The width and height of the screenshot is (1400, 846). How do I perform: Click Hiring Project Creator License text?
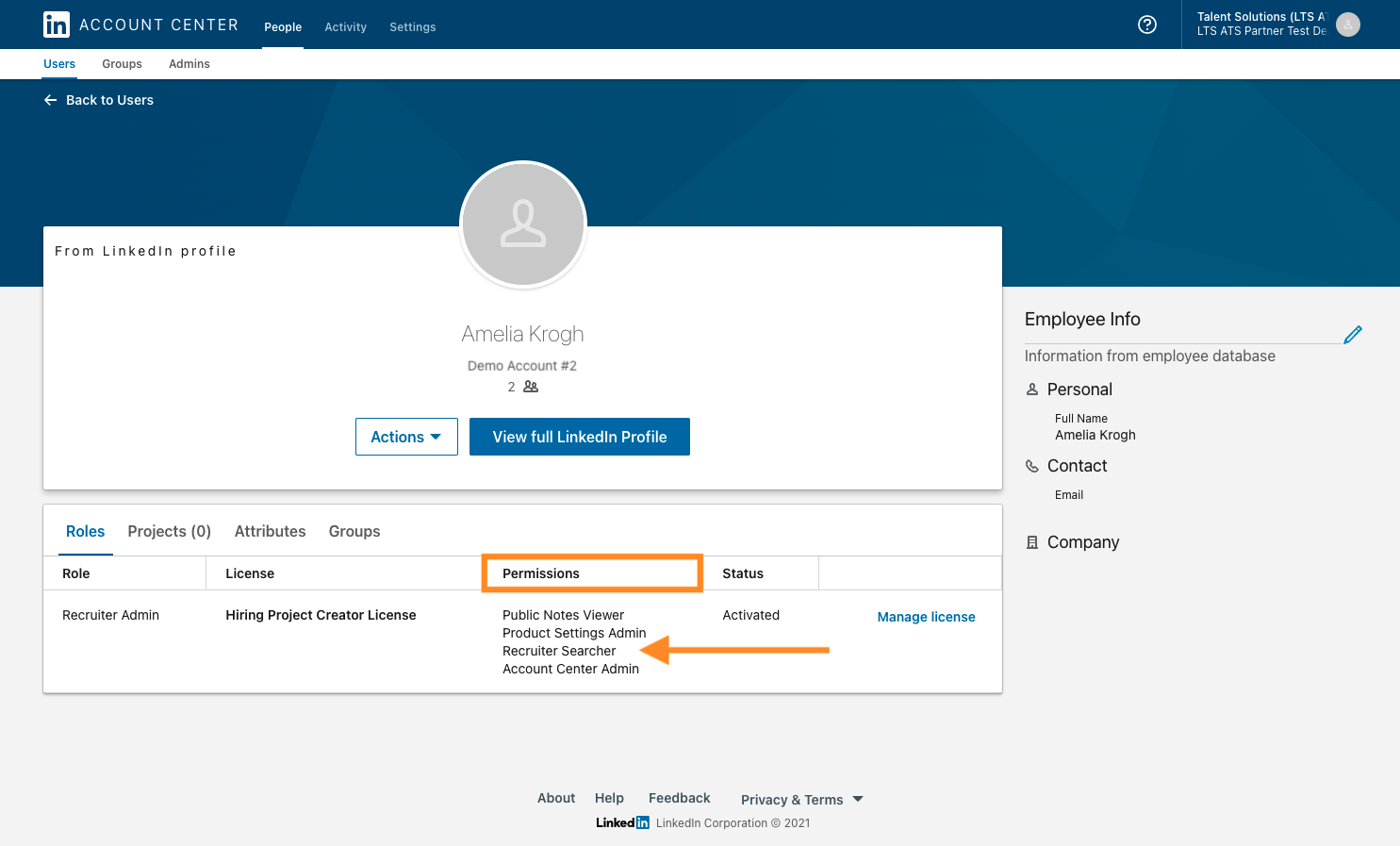(x=321, y=615)
